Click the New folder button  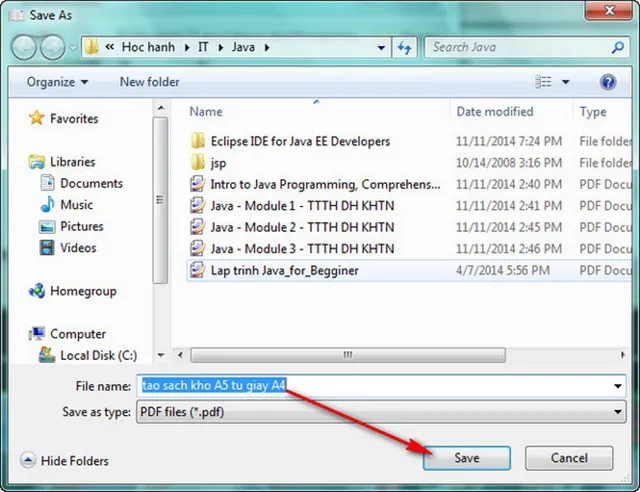149,82
